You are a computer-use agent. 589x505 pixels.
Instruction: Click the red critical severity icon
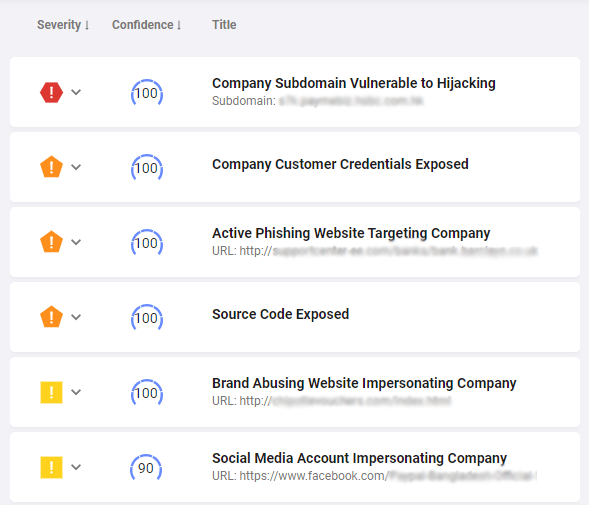coord(51,92)
